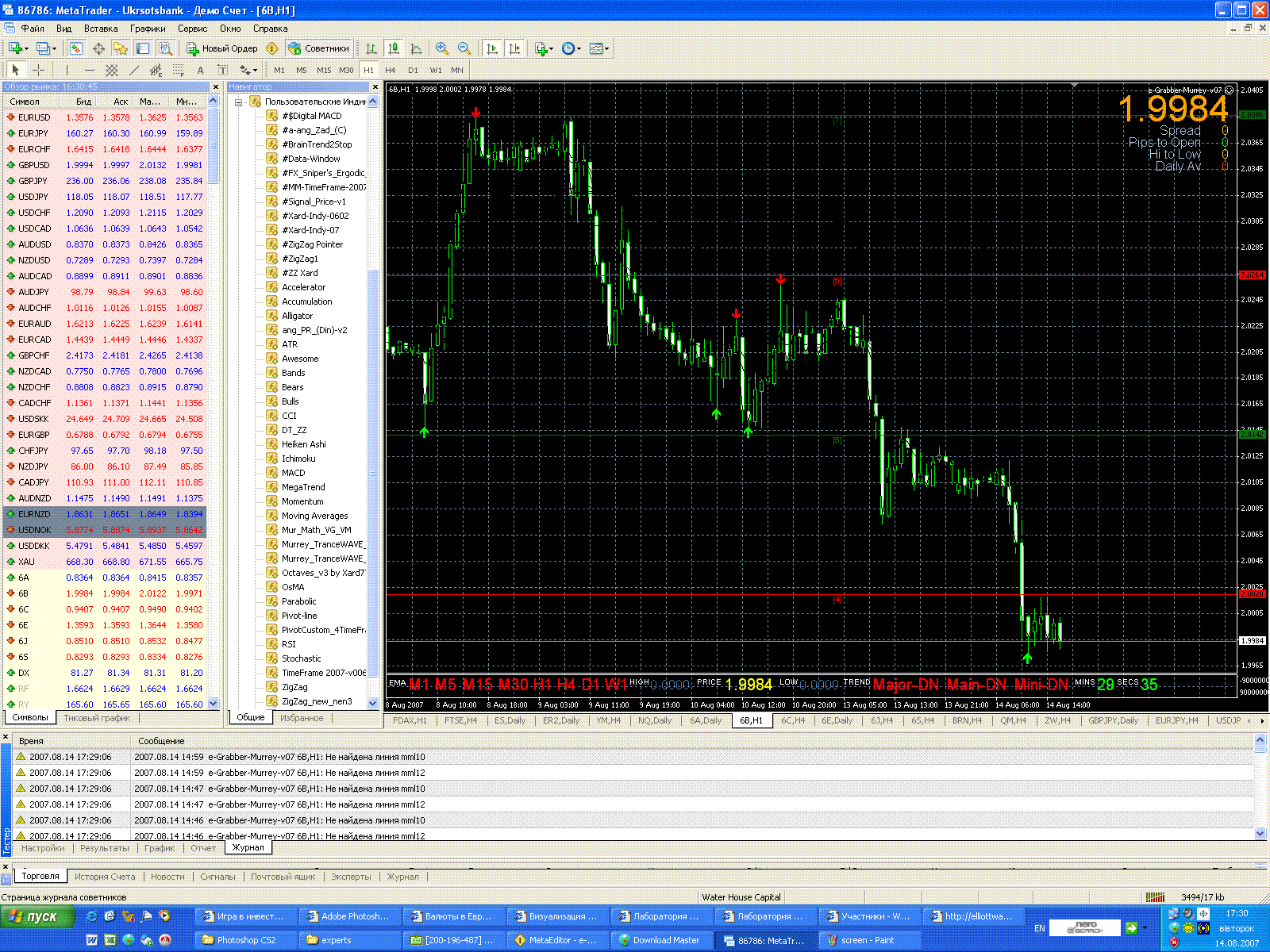Open the profiles icon in toolbar

(45, 48)
